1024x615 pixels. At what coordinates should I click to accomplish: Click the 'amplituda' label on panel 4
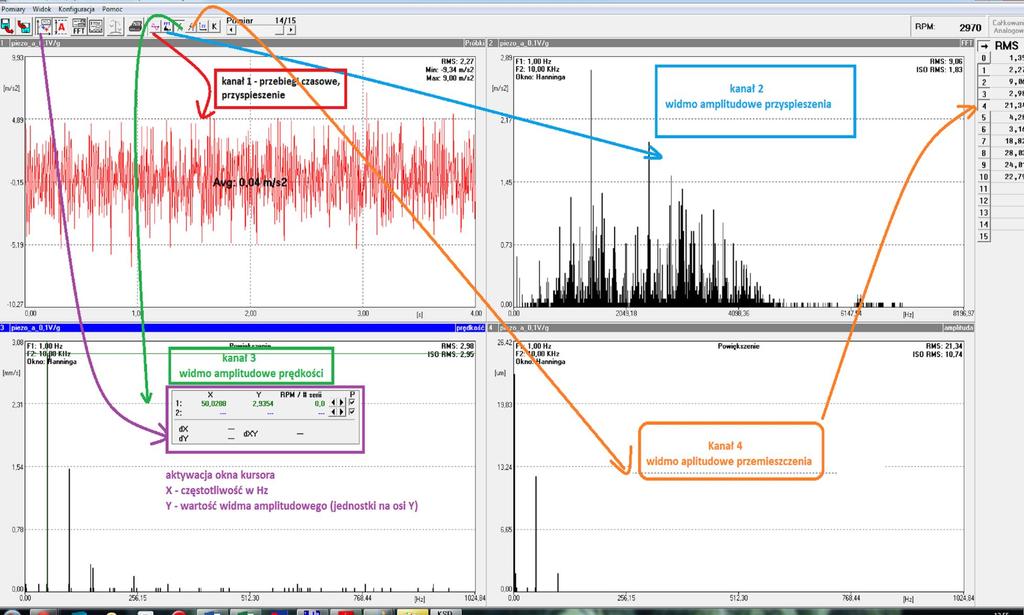(x=959, y=328)
